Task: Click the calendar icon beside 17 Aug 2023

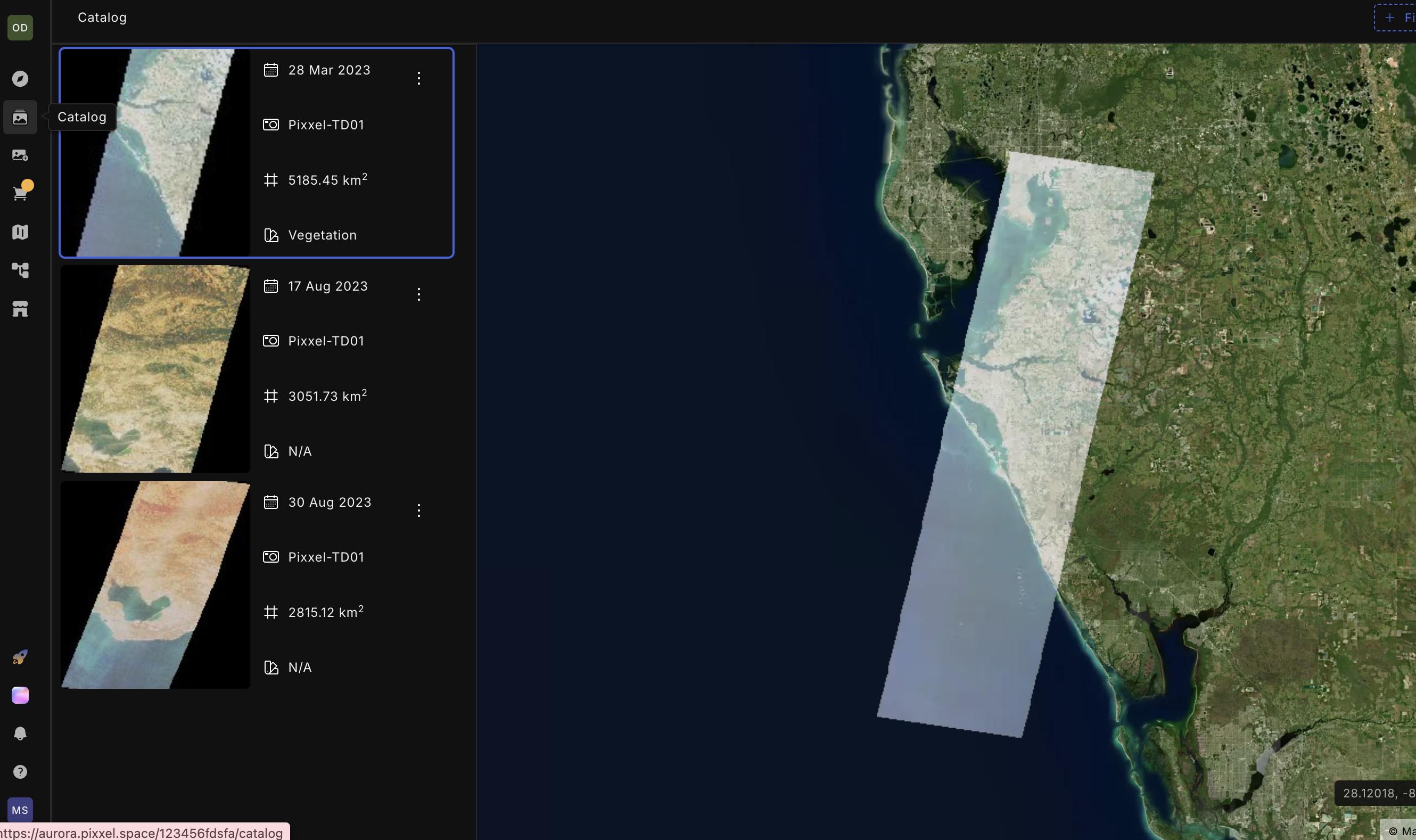Action: pos(271,286)
